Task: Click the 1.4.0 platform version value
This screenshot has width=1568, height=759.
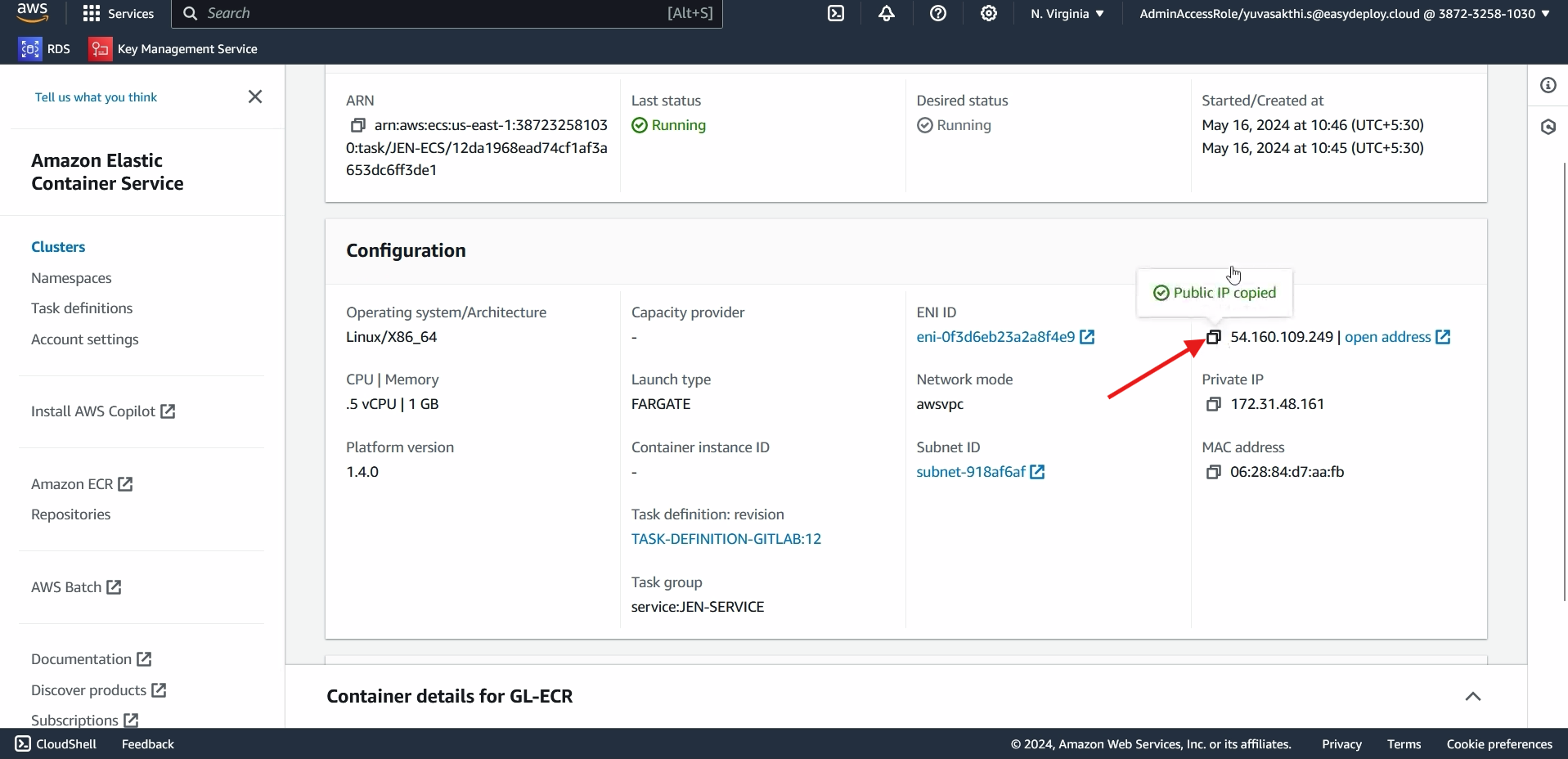Action: click(362, 472)
